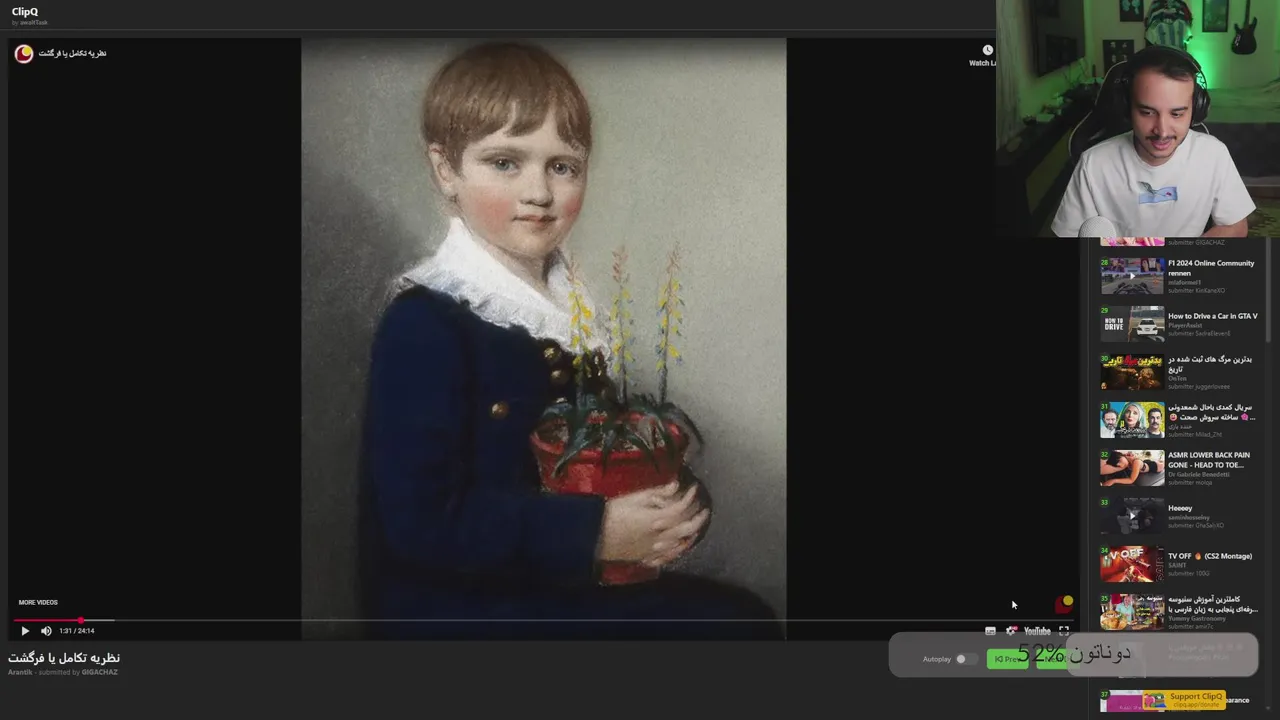Screen dimensions: 1280x720
Task: Open the HOW TO DRIVE video thumbnail
Action: pos(1132,324)
